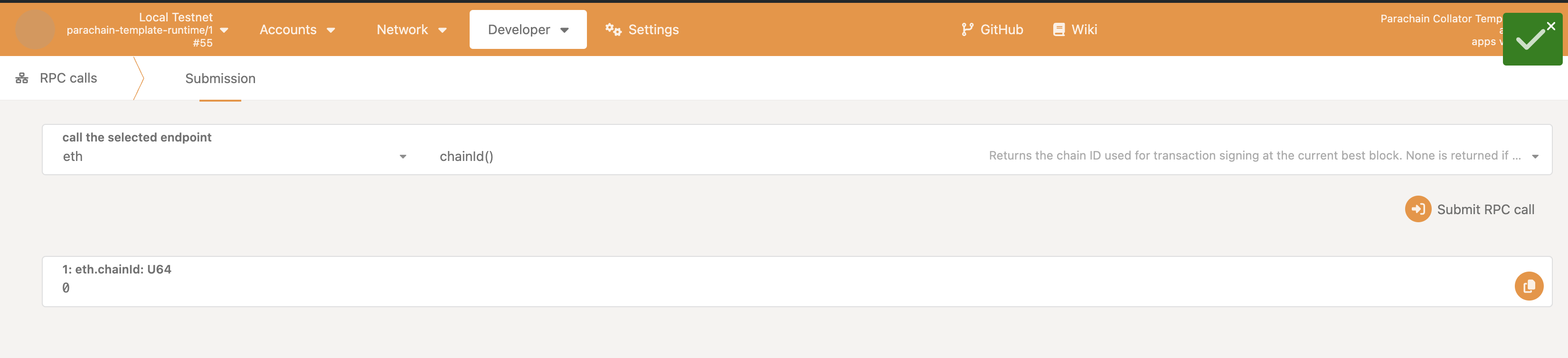1568x358 pixels.
Task: Open the Developer menu
Action: click(528, 29)
